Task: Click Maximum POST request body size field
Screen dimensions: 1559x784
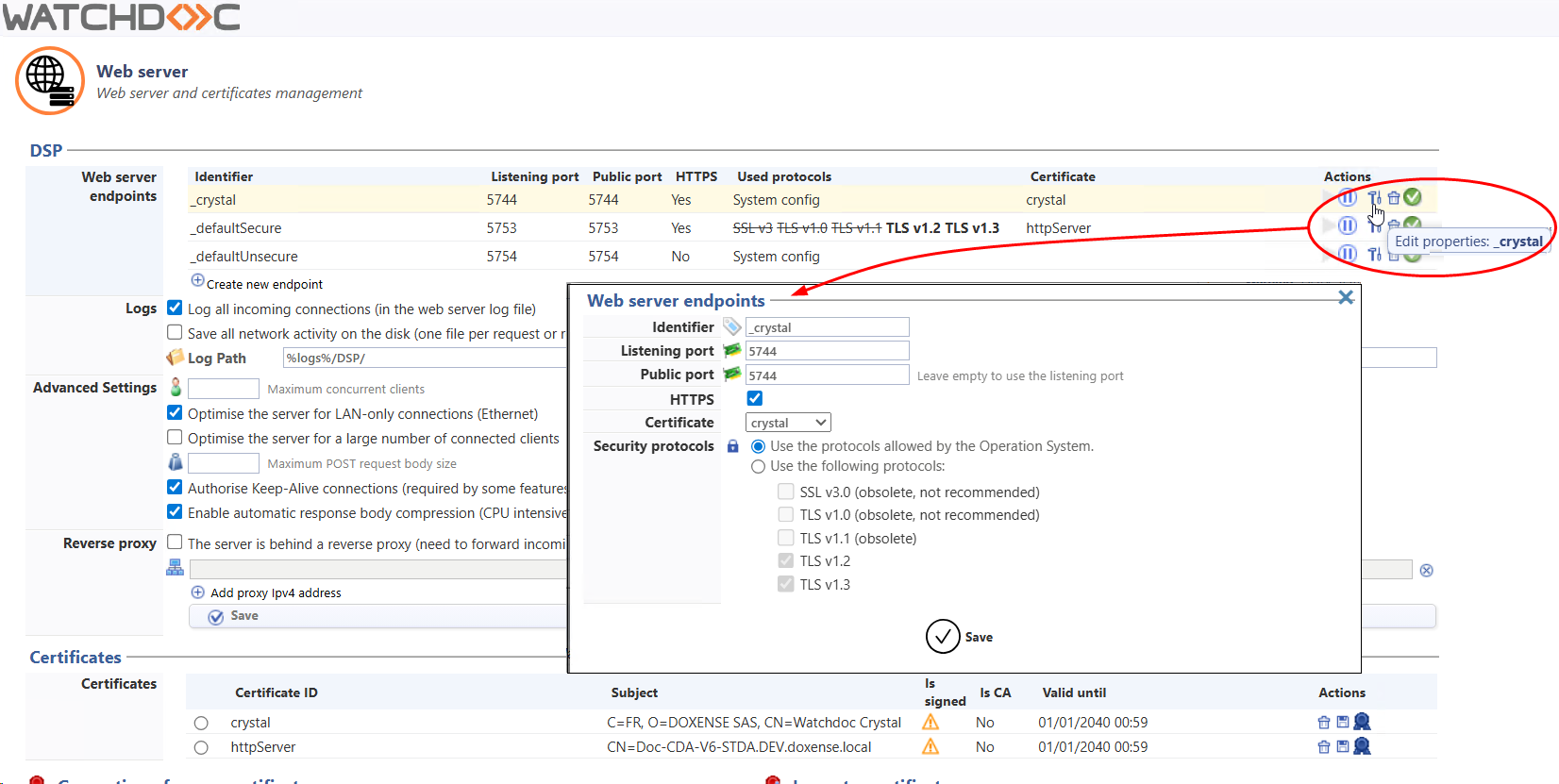Action: click(x=224, y=463)
